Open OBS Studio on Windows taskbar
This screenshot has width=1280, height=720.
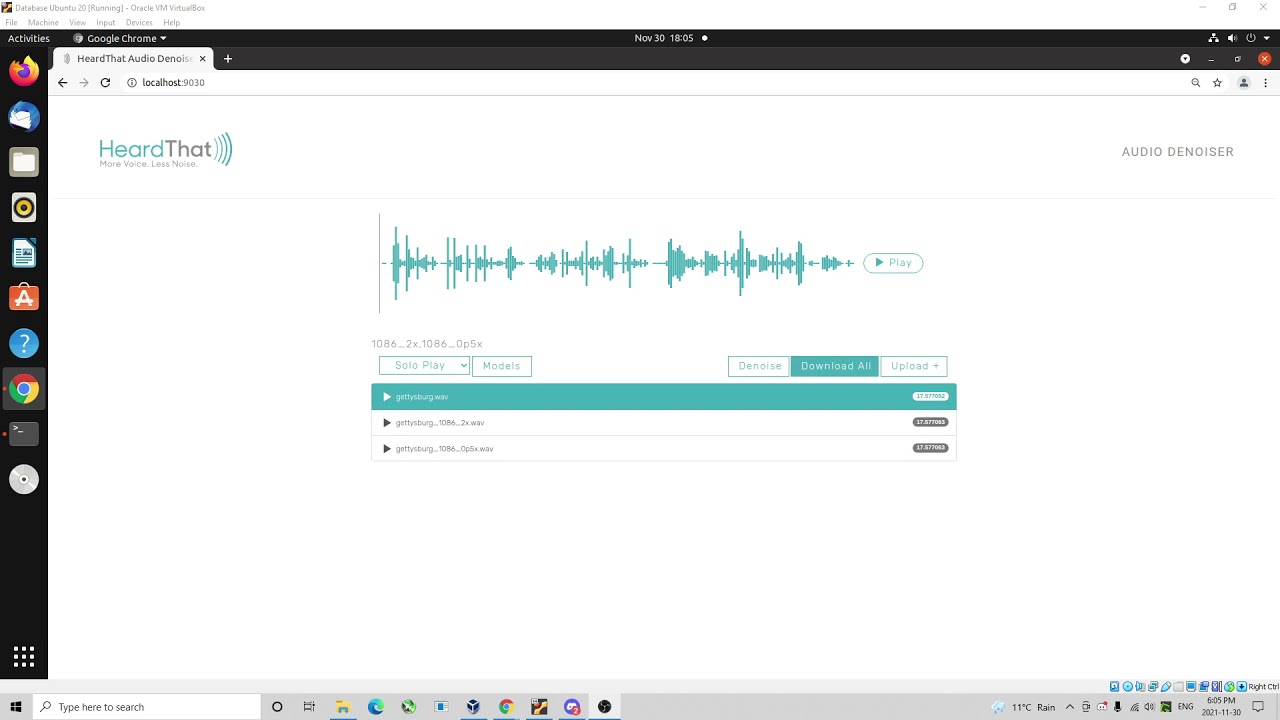point(604,707)
